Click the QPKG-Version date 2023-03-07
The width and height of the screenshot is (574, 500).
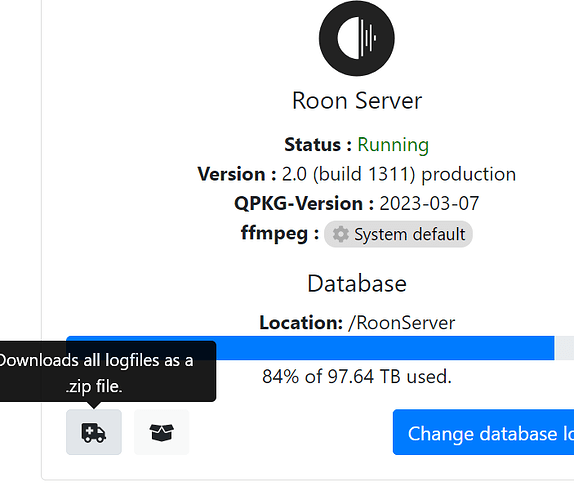(429, 203)
